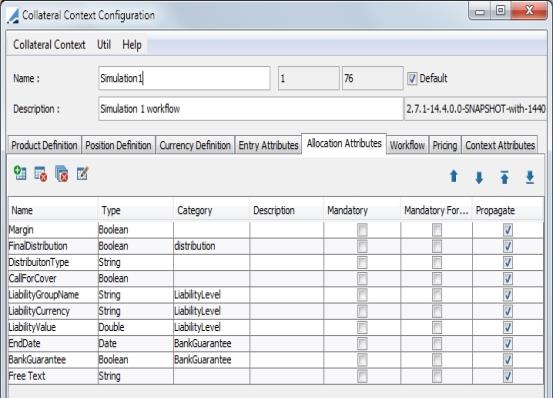Click the Name field containing Simulation1
The height and width of the screenshot is (398, 553).
coord(184,78)
